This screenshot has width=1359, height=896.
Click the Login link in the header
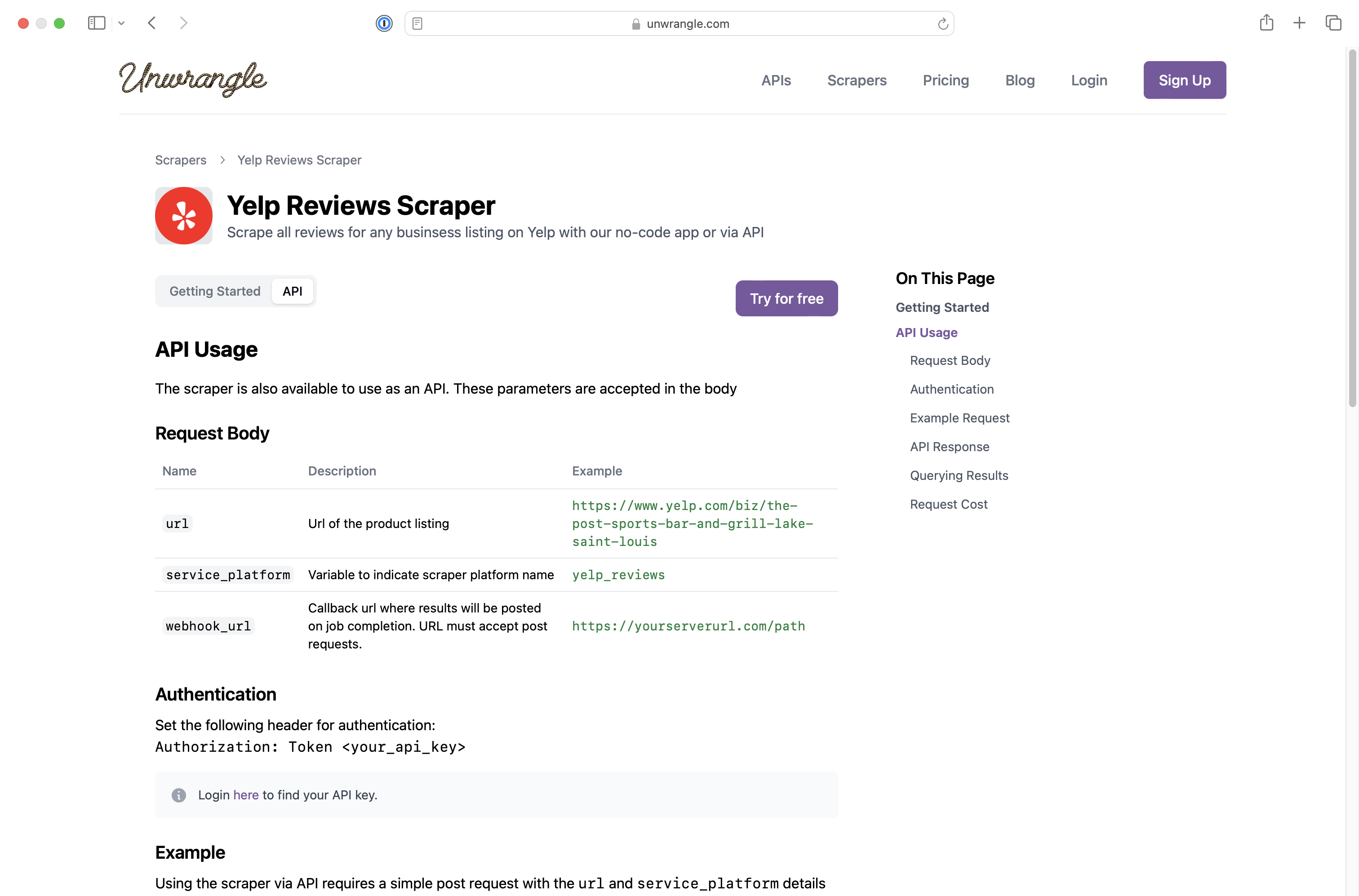[x=1089, y=80]
